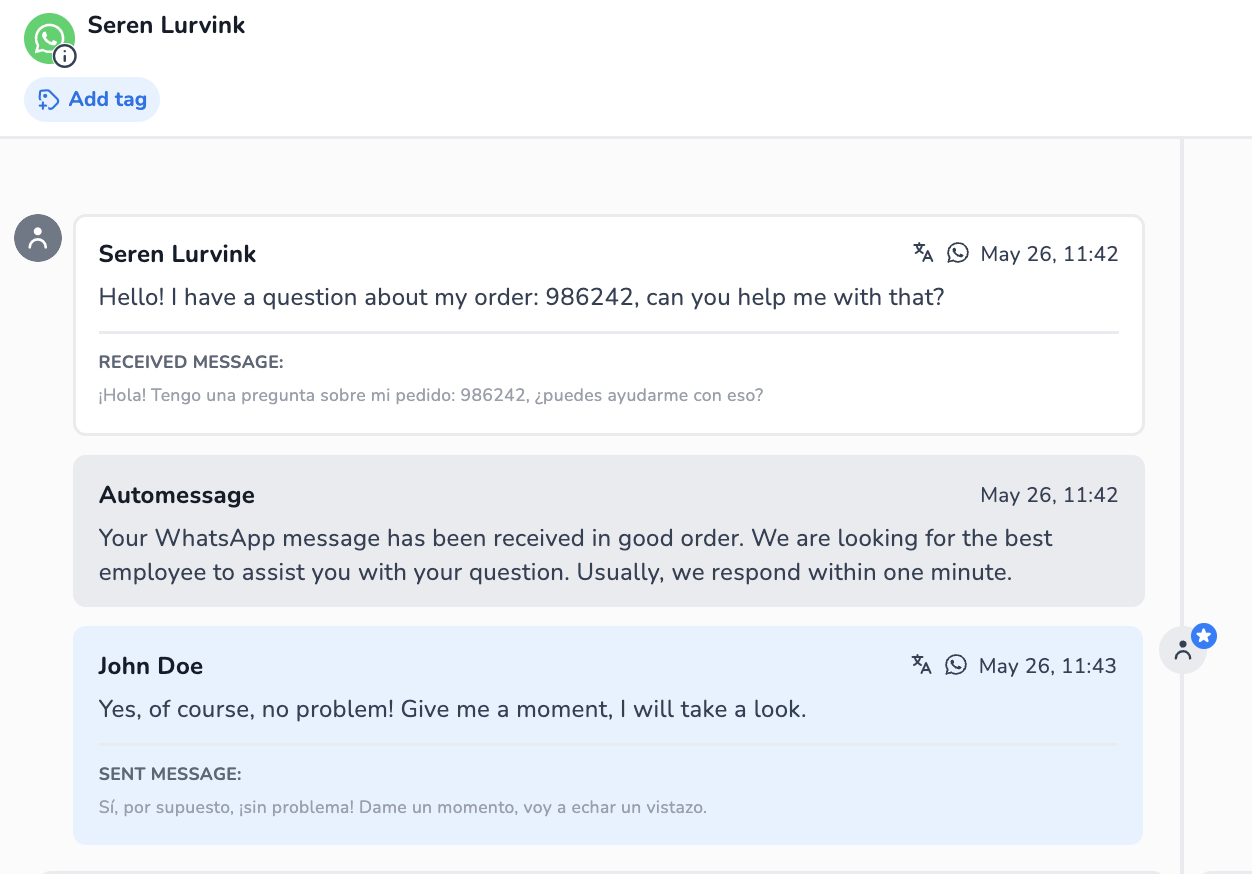Open the info icon below the contact avatar
1252x874 pixels.
(x=64, y=57)
